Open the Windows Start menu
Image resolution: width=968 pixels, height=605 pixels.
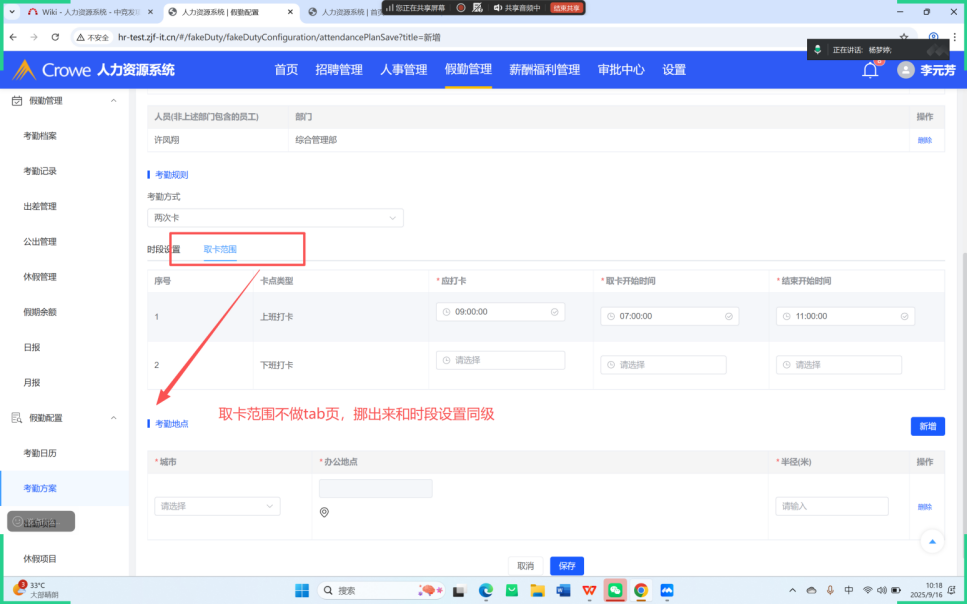coord(302,591)
